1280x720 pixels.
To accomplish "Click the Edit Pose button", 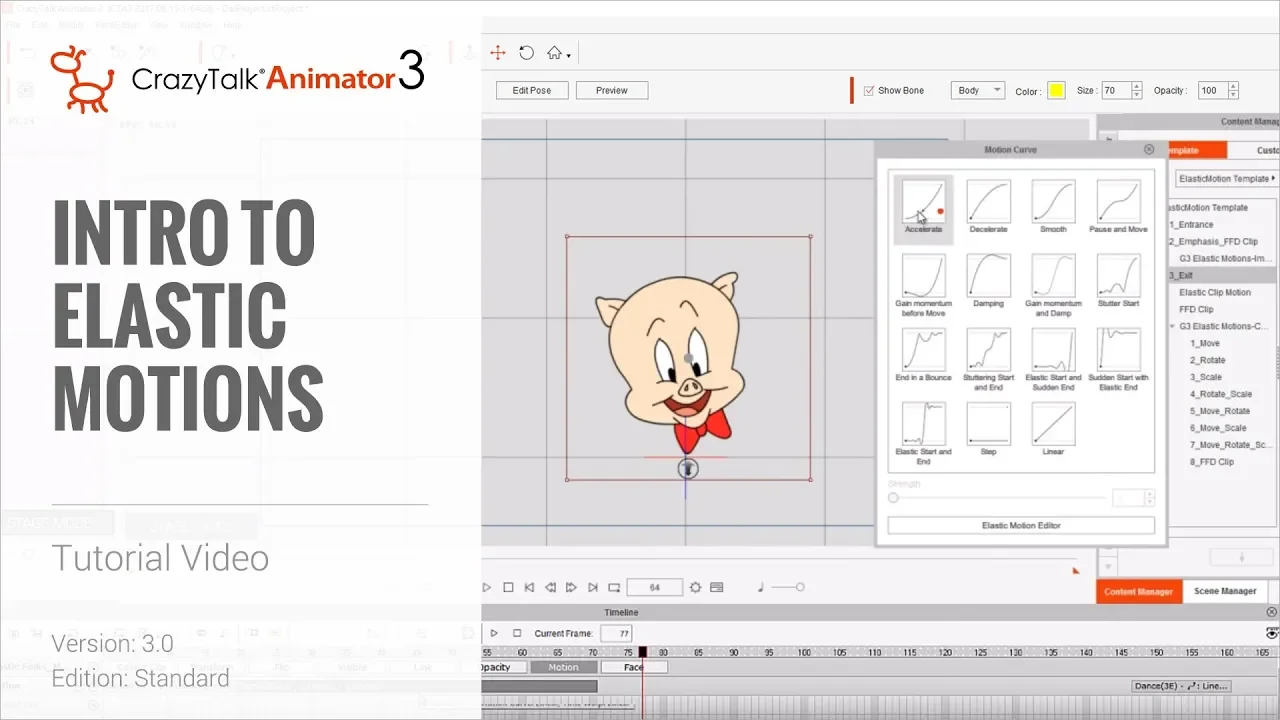I will click(x=532, y=90).
